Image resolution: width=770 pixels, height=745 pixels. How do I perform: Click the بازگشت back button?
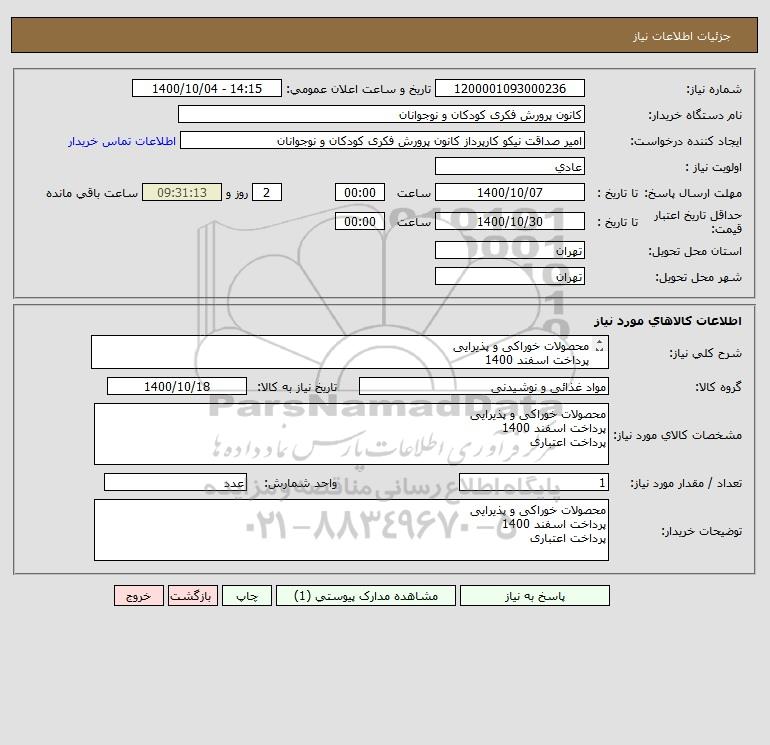coord(192,596)
